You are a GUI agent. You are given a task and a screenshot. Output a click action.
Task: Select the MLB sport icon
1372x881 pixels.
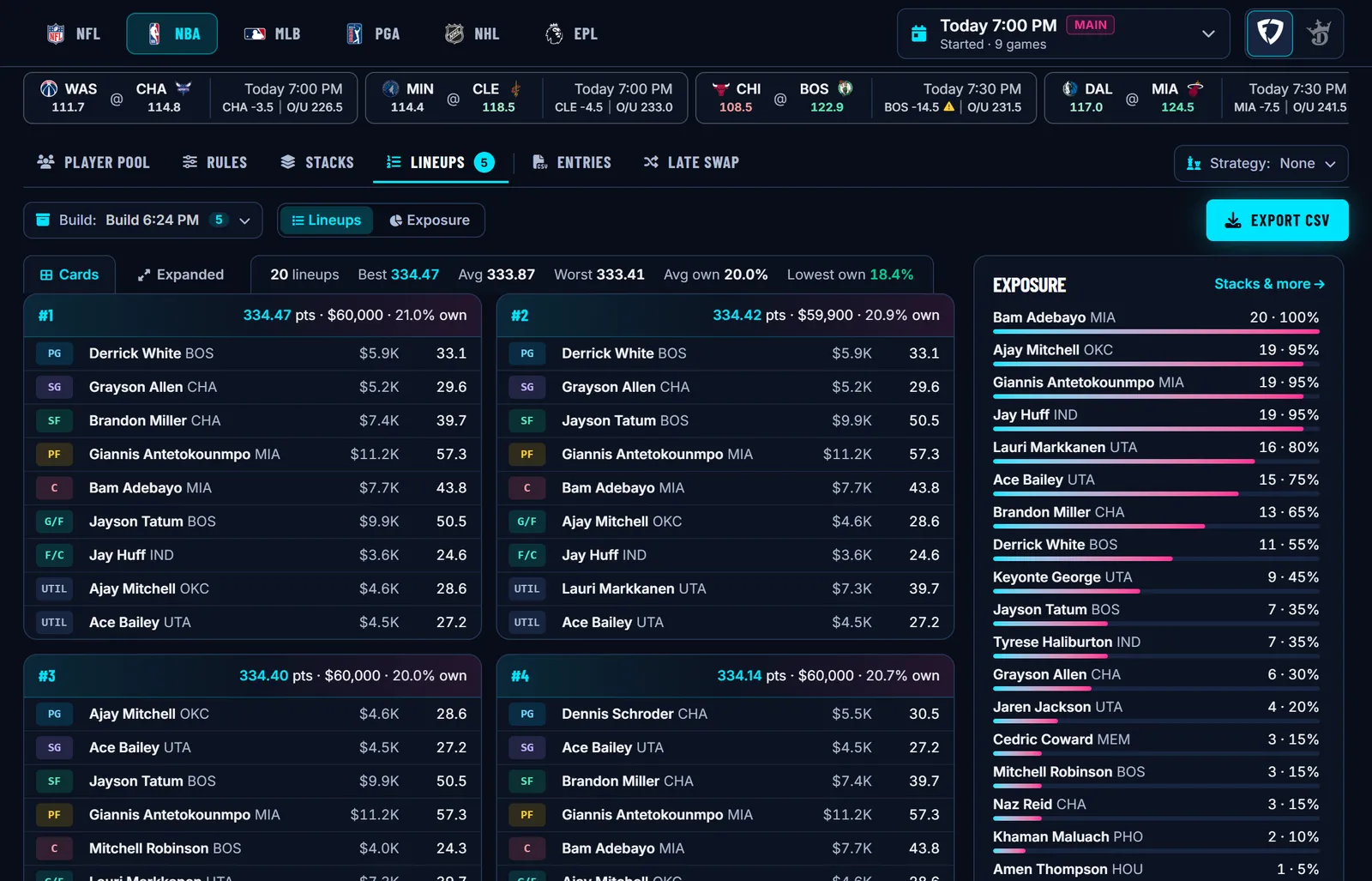(255, 34)
